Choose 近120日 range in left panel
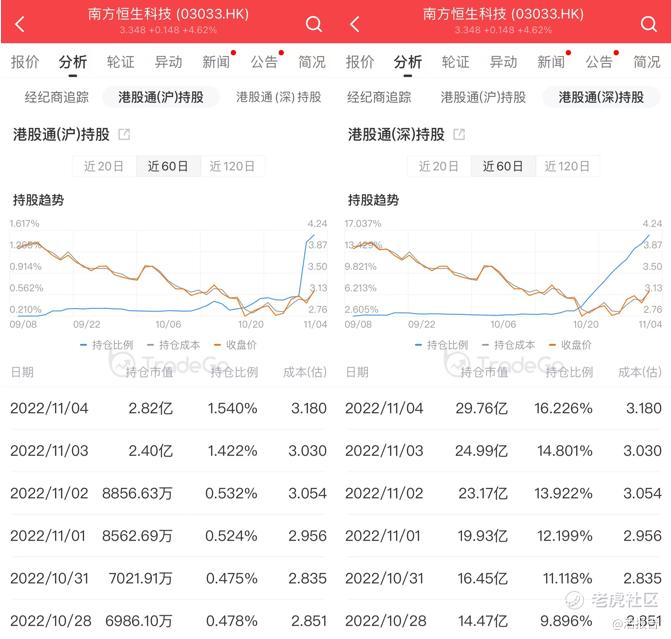This screenshot has width=671, height=639. tap(232, 166)
